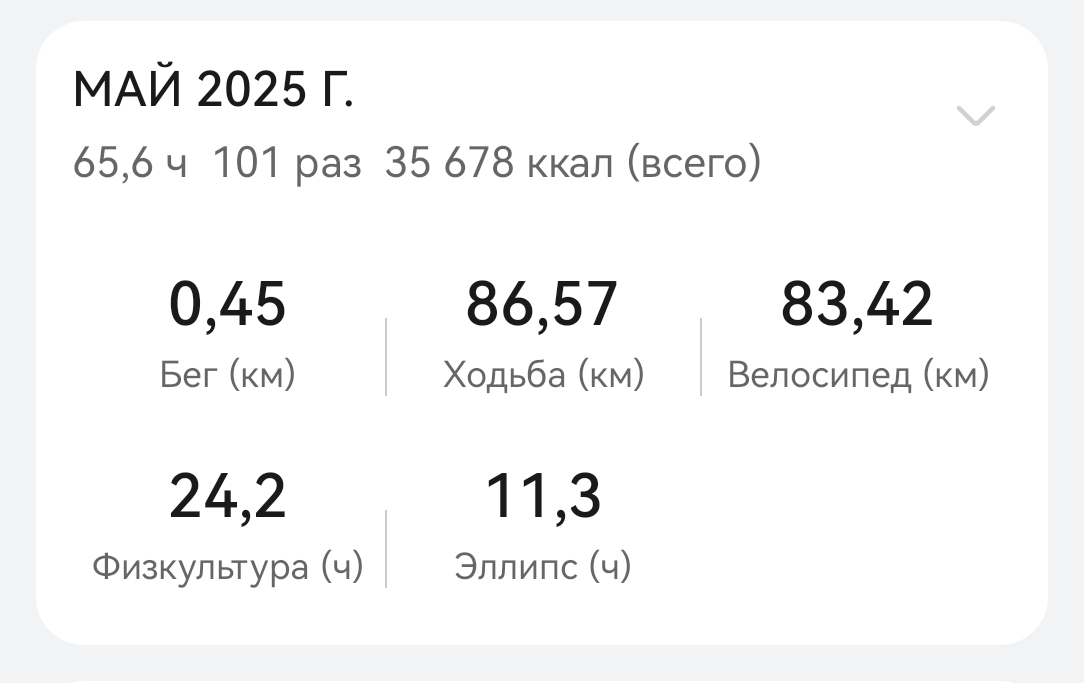Collapse the May 2025 card chevron
Viewport: 1084px width, 683px height.
coord(975,115)
